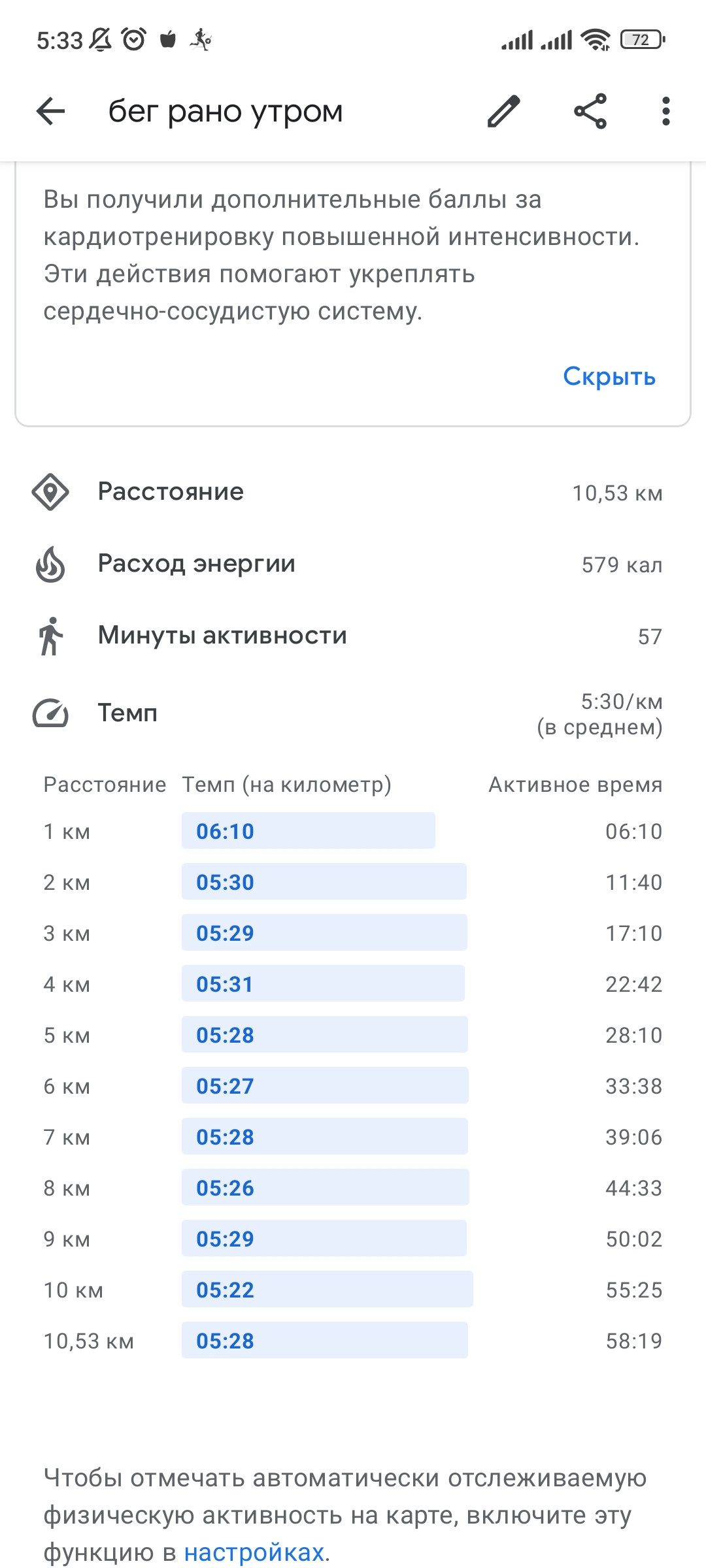Viewport: 706px width, 1568px height.
Task: Select the 1 км pace bar 06:10
Action: [x=309, y=830]
